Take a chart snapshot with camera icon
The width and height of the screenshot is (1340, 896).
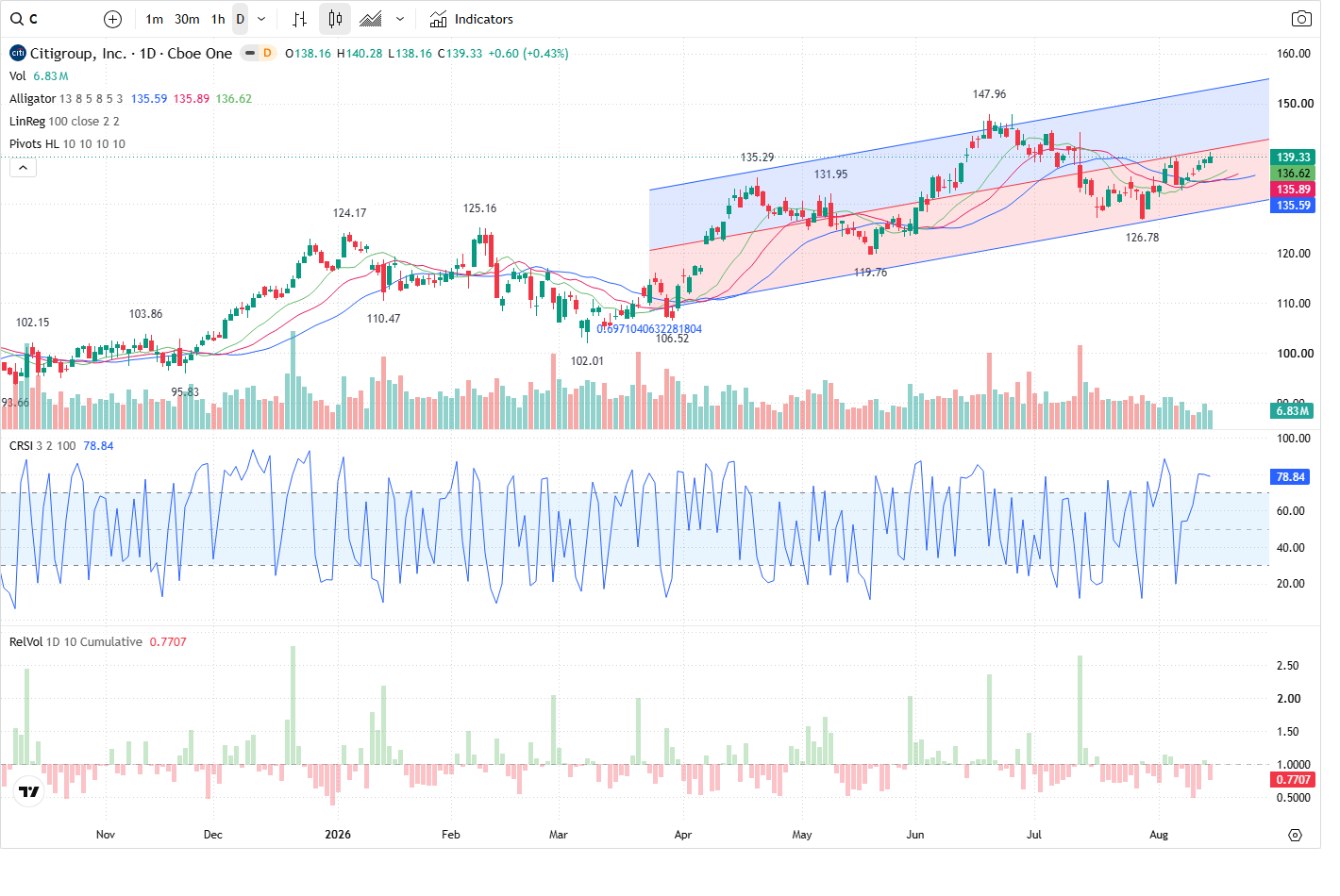[1301, 19]
